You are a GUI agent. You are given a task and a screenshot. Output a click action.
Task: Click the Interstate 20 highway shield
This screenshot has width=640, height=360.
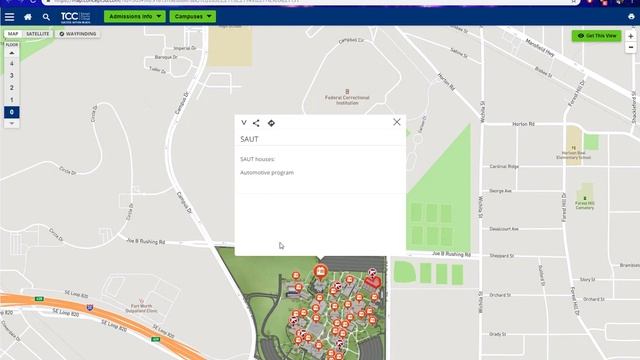click(x=90, y=308)
